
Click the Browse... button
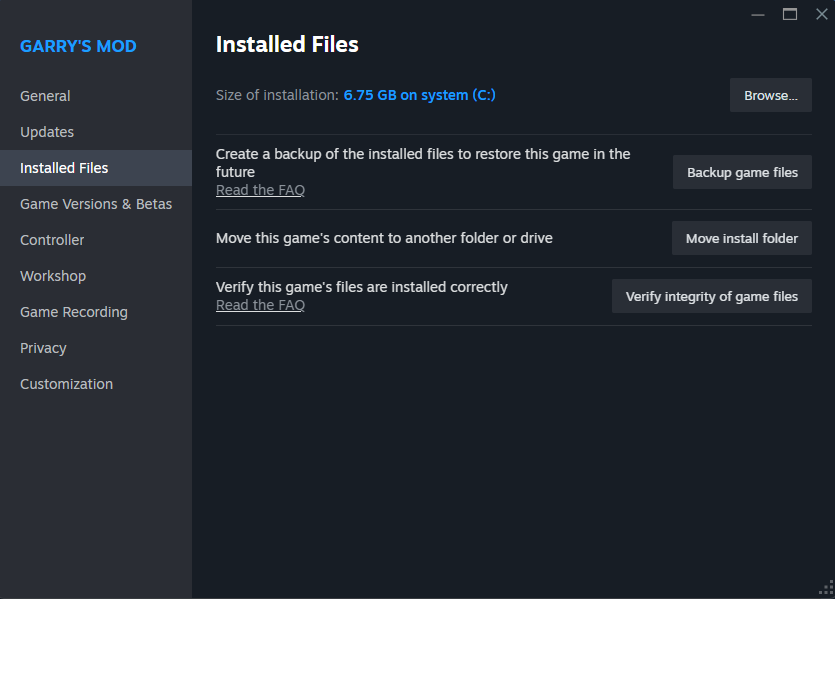[770, 95]
